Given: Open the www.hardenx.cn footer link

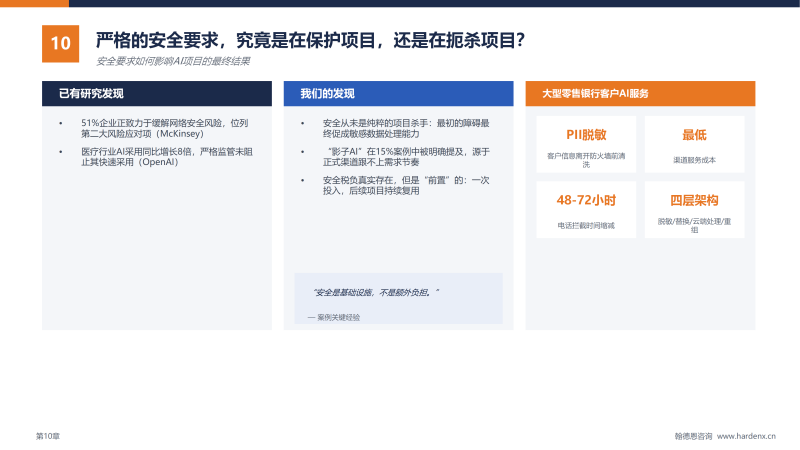Looking at the screenshot, I should [746, 436].
